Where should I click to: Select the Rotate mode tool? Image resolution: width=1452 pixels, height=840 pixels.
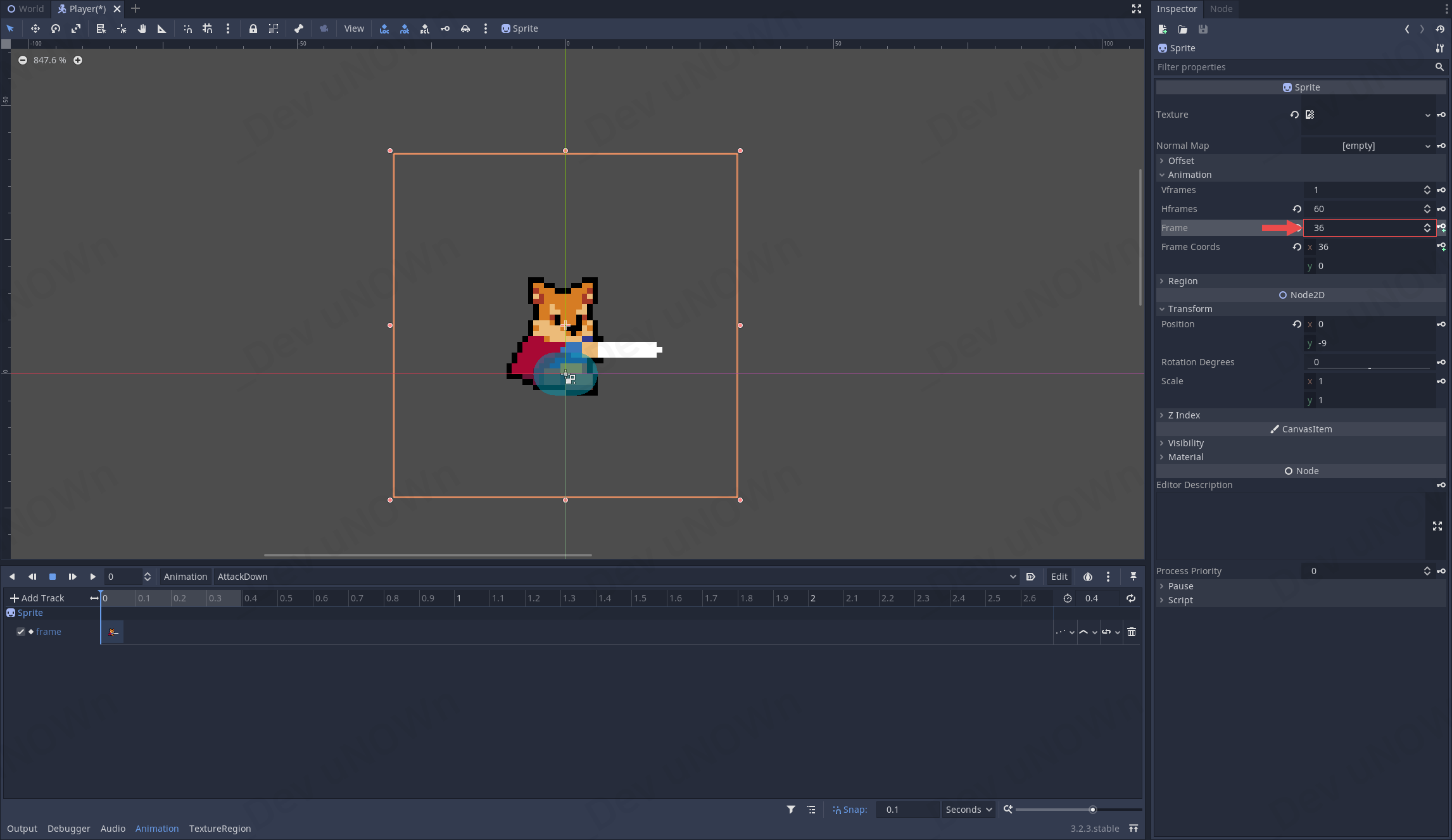[x=56, y=28]
